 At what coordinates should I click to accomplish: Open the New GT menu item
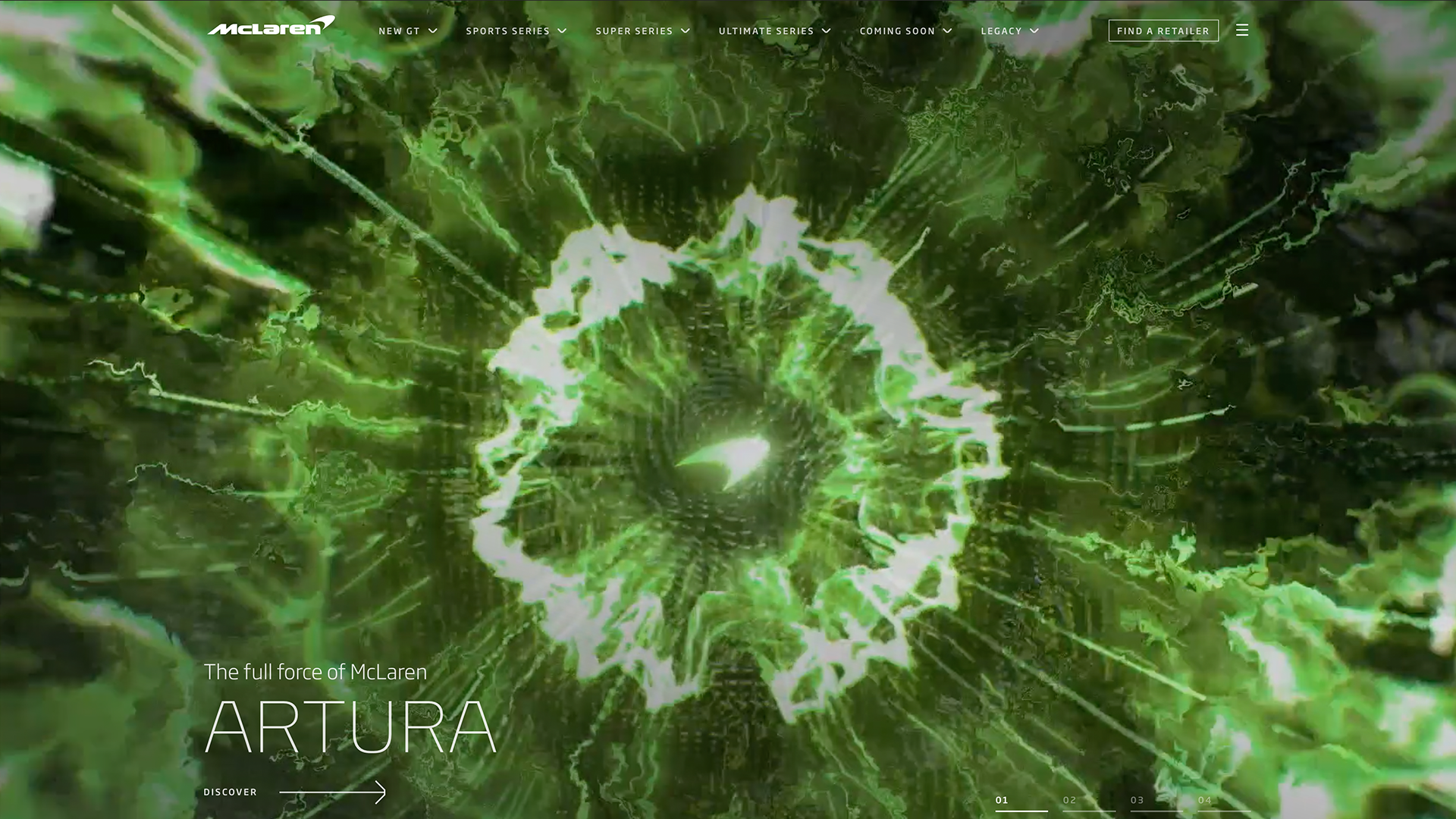[x=399, y=31]
